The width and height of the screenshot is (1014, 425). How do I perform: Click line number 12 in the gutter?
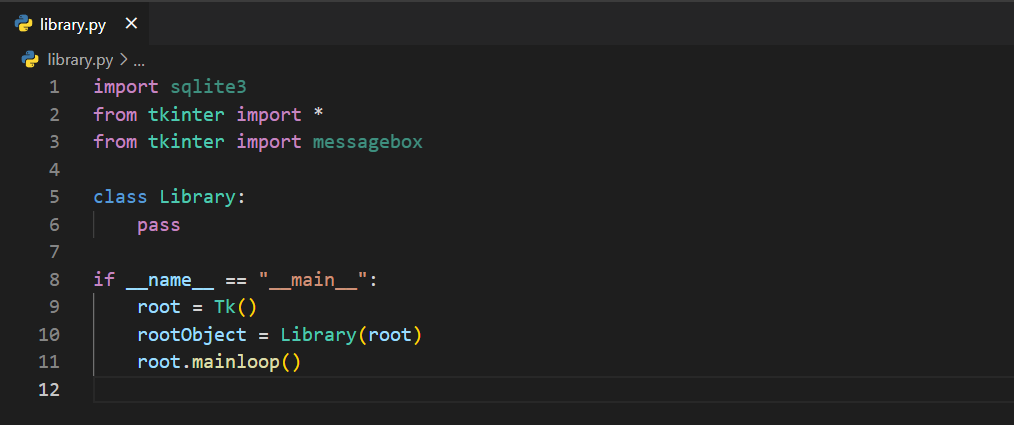[x=49, y=389]
